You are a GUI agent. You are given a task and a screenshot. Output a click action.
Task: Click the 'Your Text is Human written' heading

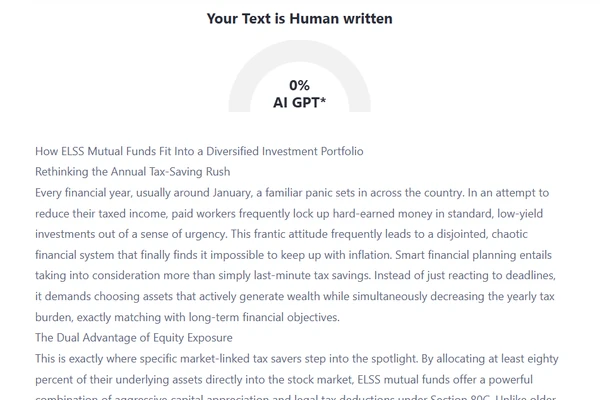(x=300, y=18)
